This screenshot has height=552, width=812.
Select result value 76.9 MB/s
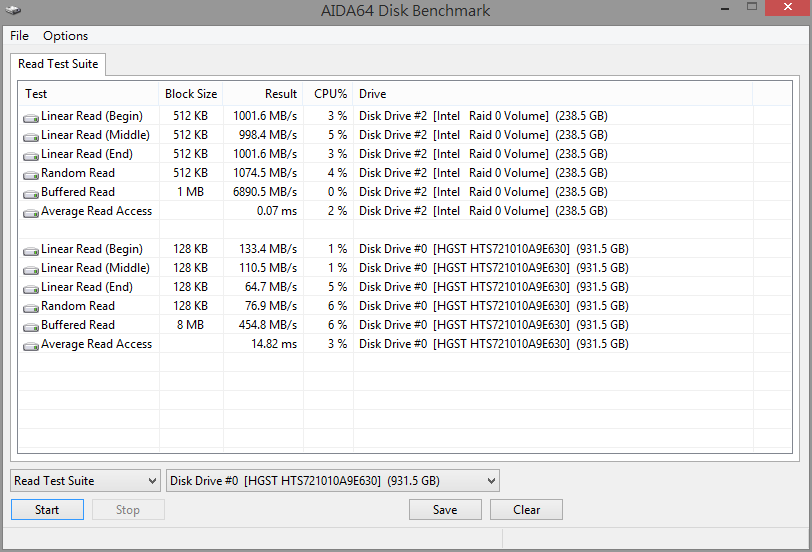tap(271, 306)
